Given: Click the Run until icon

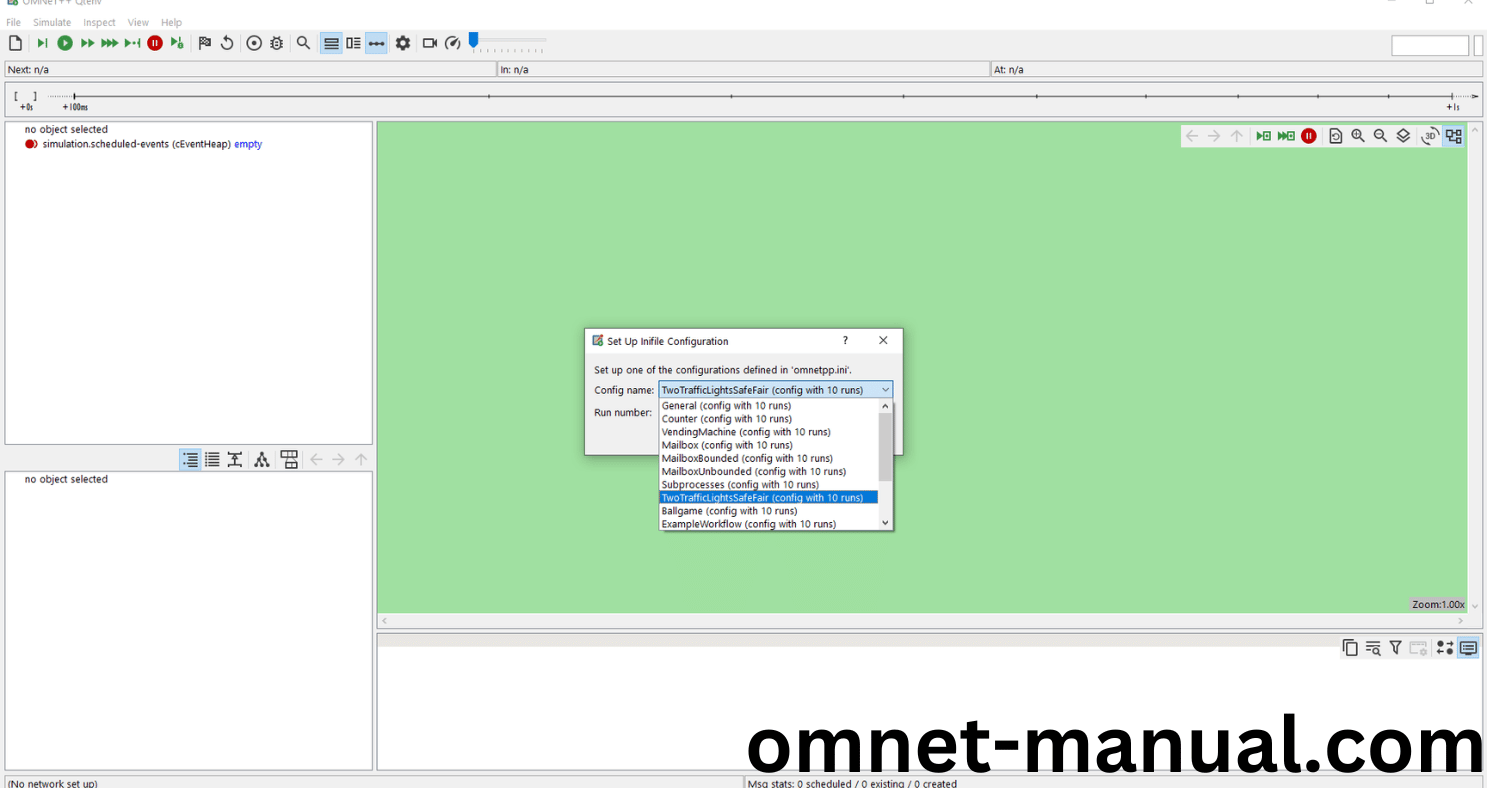Looking at the screenshot, I should click(x=133, y=43).
